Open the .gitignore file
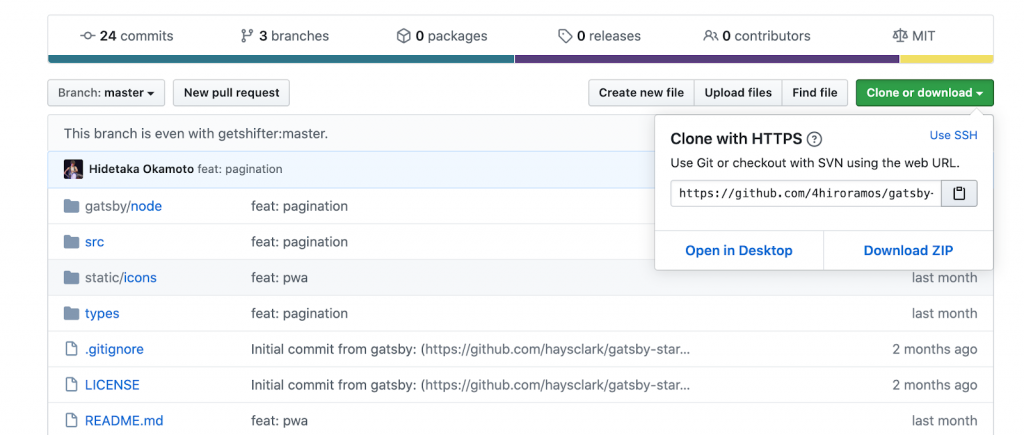1024x435 pixels. click(114, 349)
